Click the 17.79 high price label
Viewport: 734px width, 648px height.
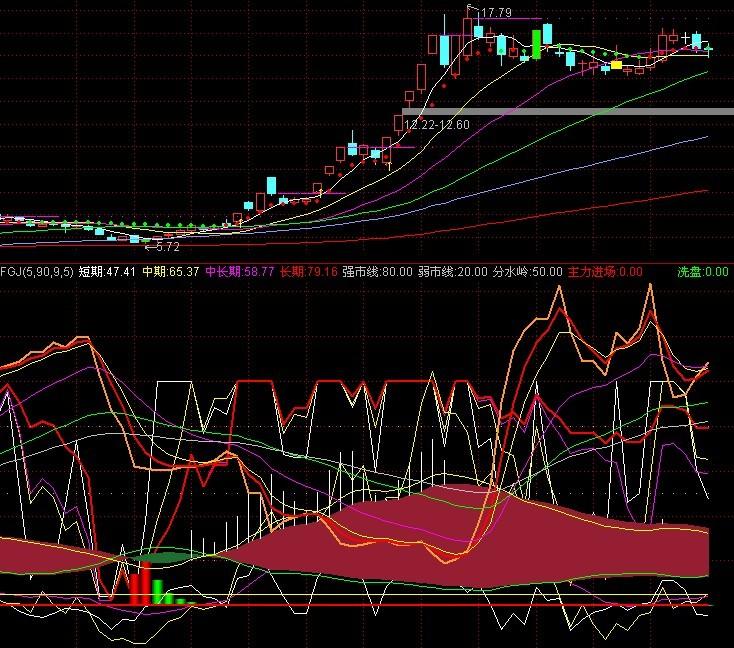[496, 13]
